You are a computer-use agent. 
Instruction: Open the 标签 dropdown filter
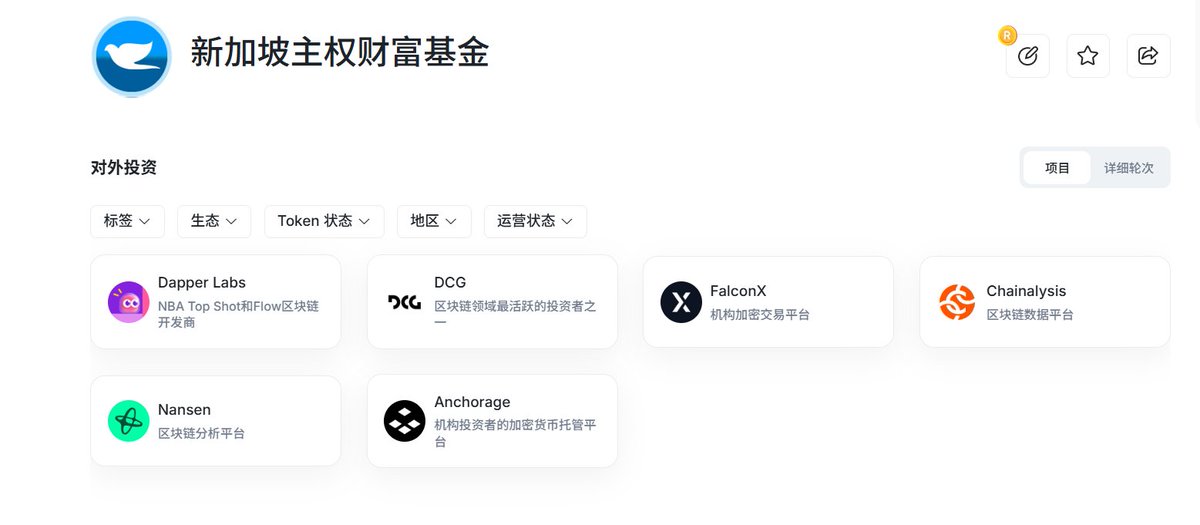(x=127, y=221)
